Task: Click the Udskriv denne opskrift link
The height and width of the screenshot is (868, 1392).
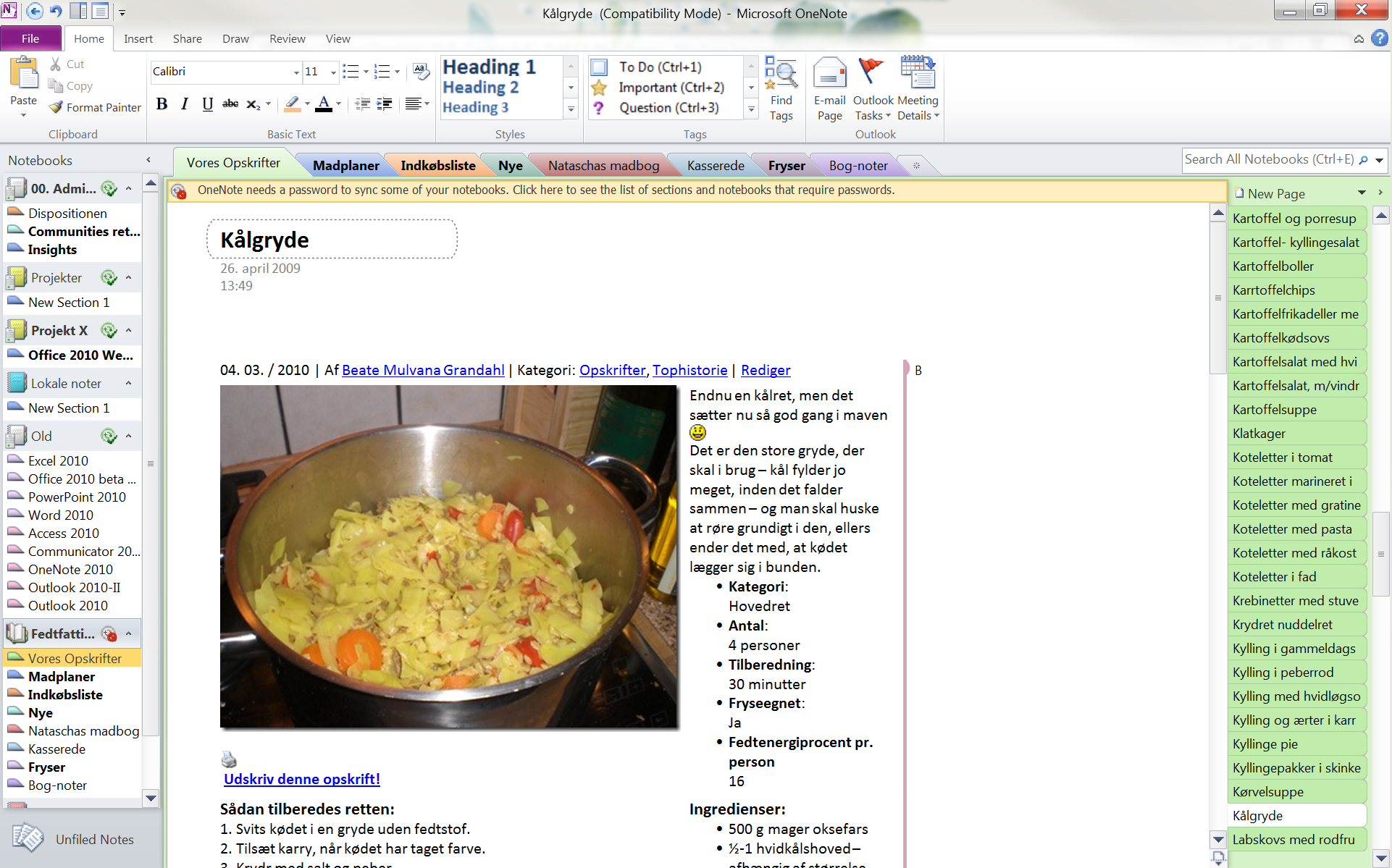Action: 302,780
